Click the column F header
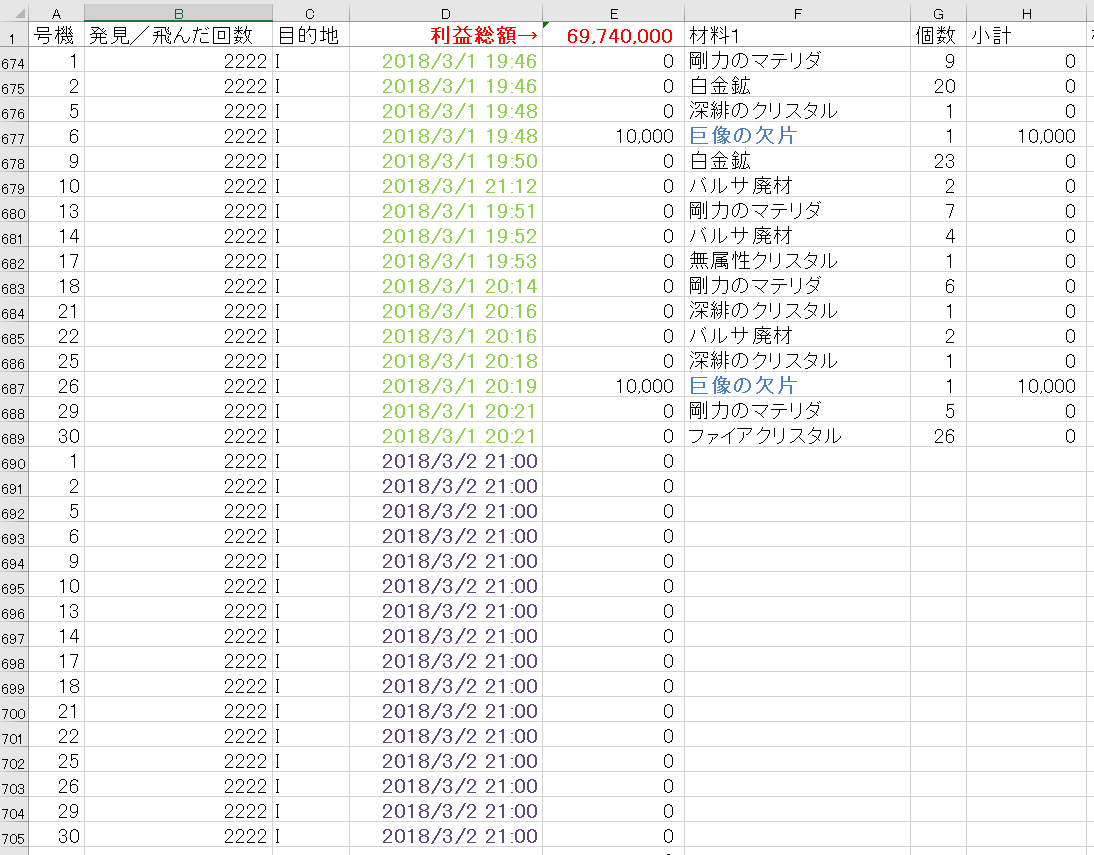Screen dimensions: 1094x855 tap(797, 13)
